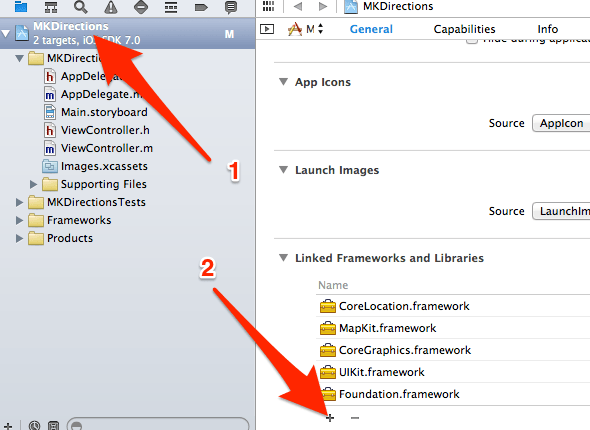Expand the MKDirectionsTests folder
Screen dimensions: 590x430
point(19,202)
